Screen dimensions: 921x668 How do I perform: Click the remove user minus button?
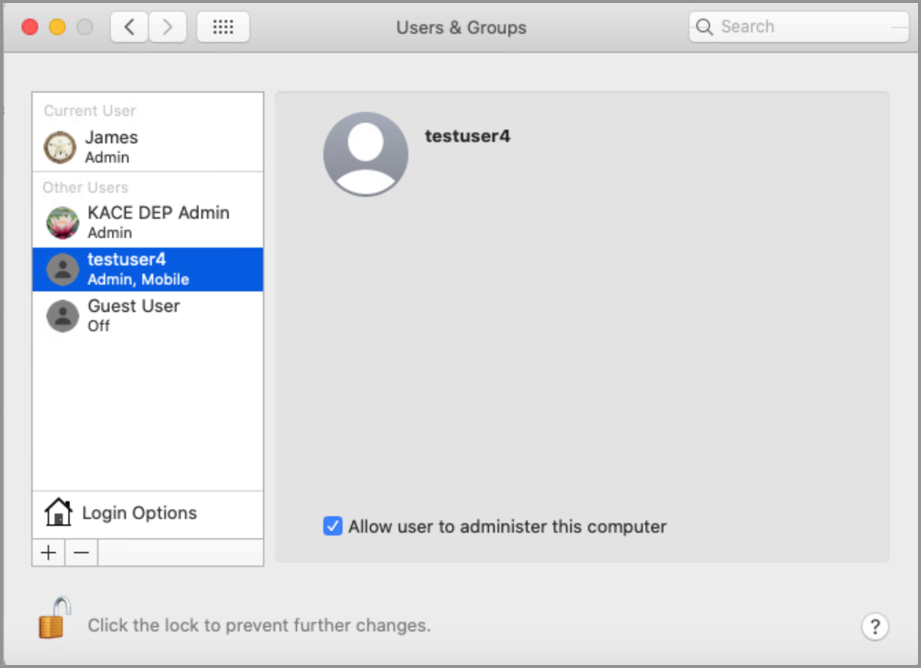81,553
